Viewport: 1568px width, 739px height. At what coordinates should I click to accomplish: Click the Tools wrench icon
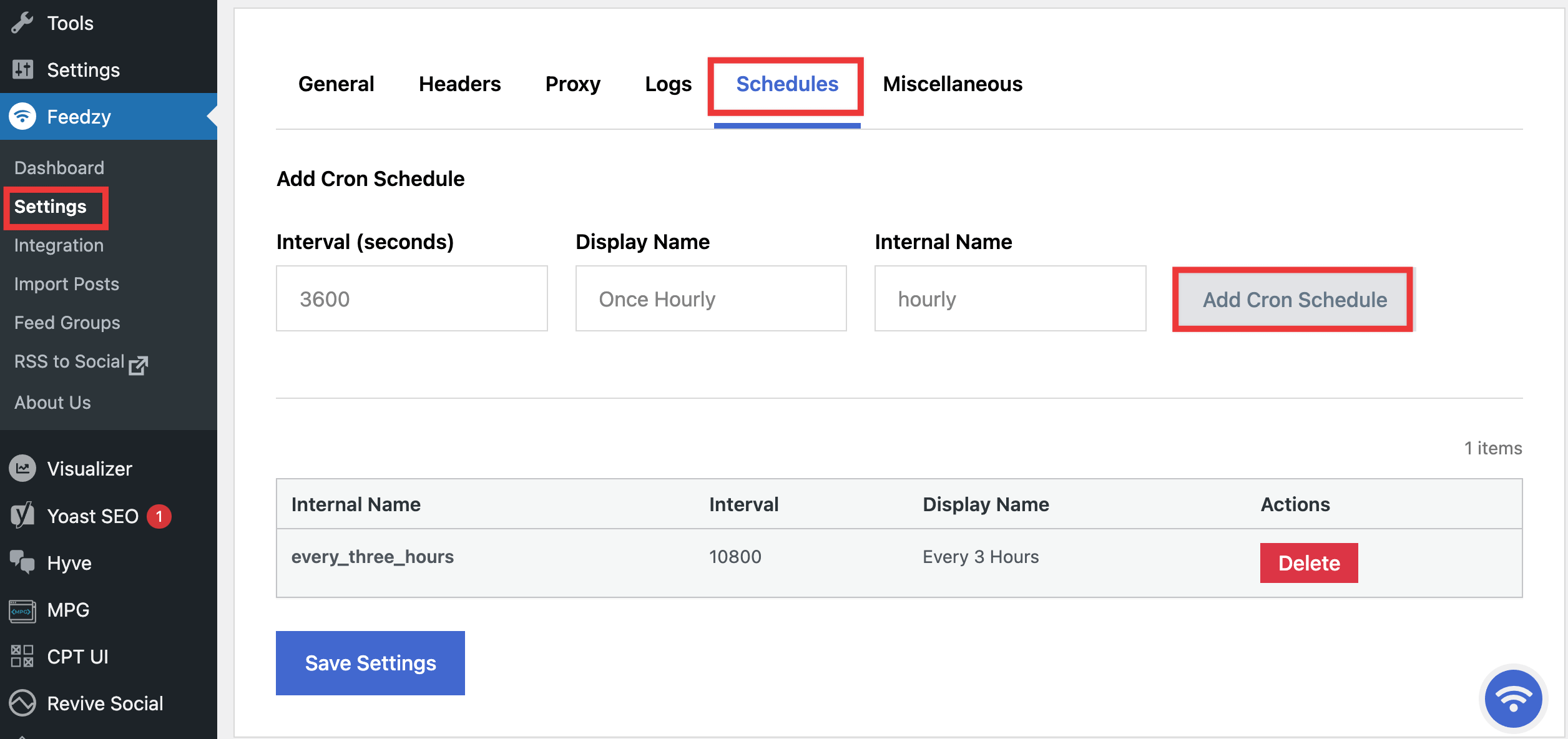click(x=22, y=23)
